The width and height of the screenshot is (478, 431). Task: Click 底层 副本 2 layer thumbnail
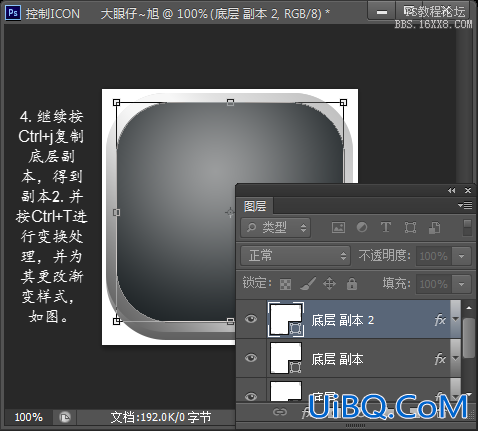point(286,319)
